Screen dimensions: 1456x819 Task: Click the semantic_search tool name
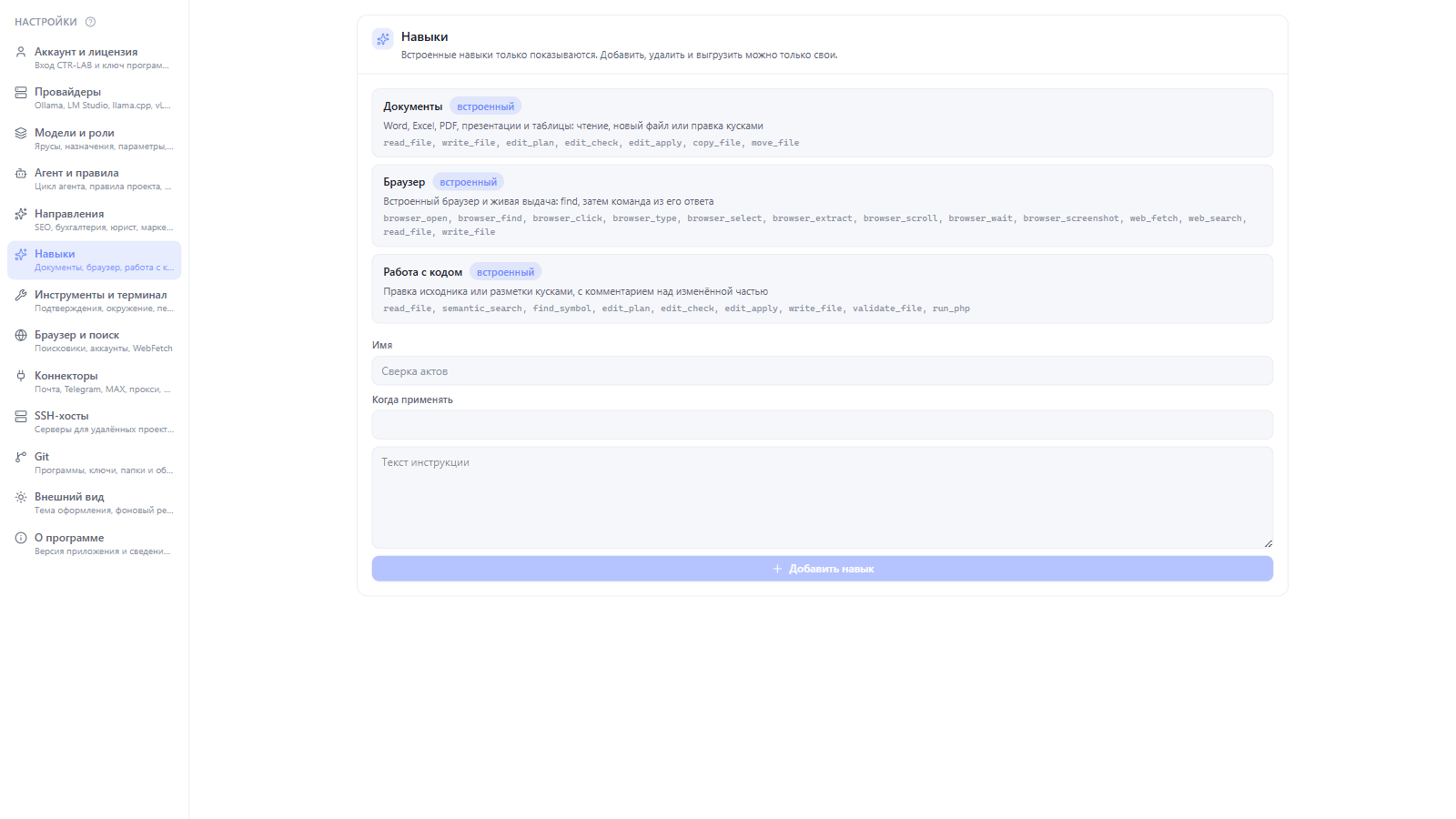(x=482, y=308)
